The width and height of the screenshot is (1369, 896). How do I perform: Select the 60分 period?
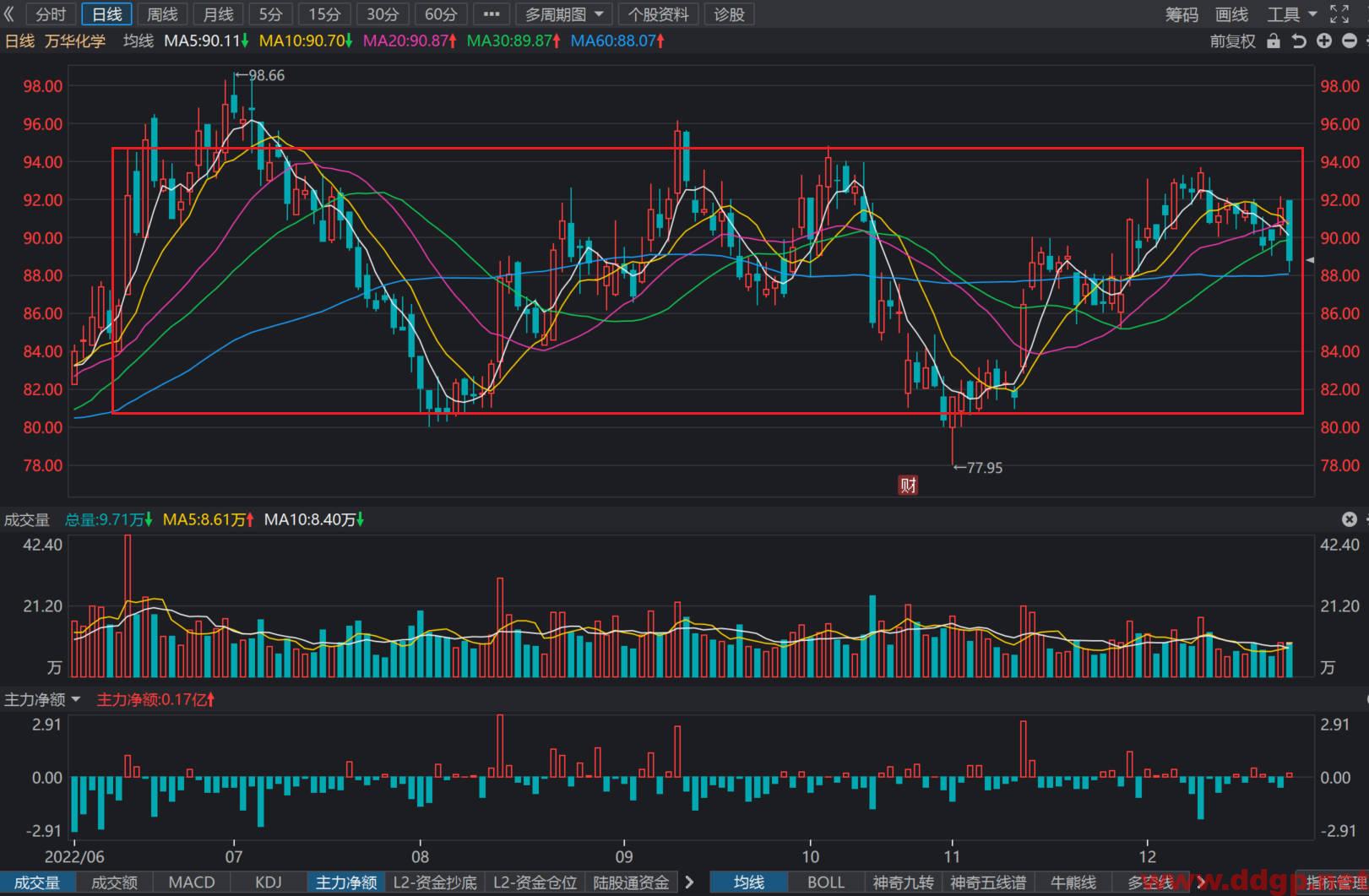tap(440, 14)
